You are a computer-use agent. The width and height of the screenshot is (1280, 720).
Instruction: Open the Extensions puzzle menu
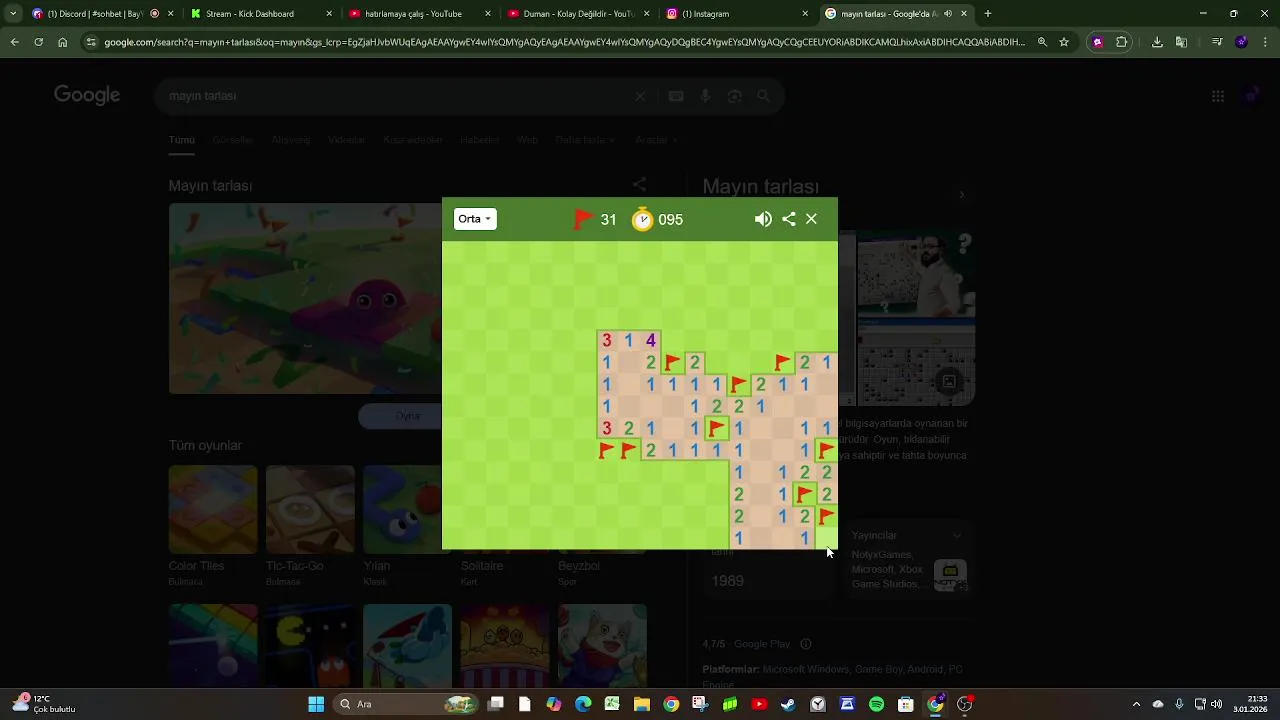1121,42
